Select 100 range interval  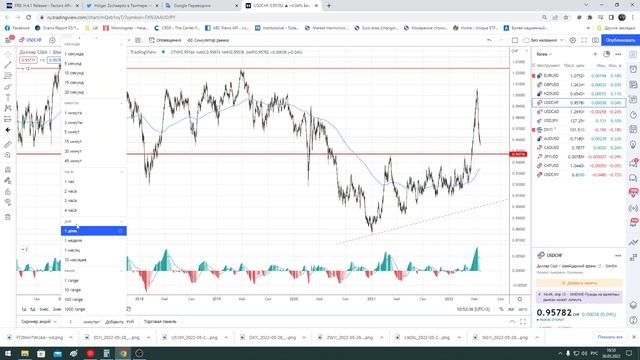[x=93, y=300]
